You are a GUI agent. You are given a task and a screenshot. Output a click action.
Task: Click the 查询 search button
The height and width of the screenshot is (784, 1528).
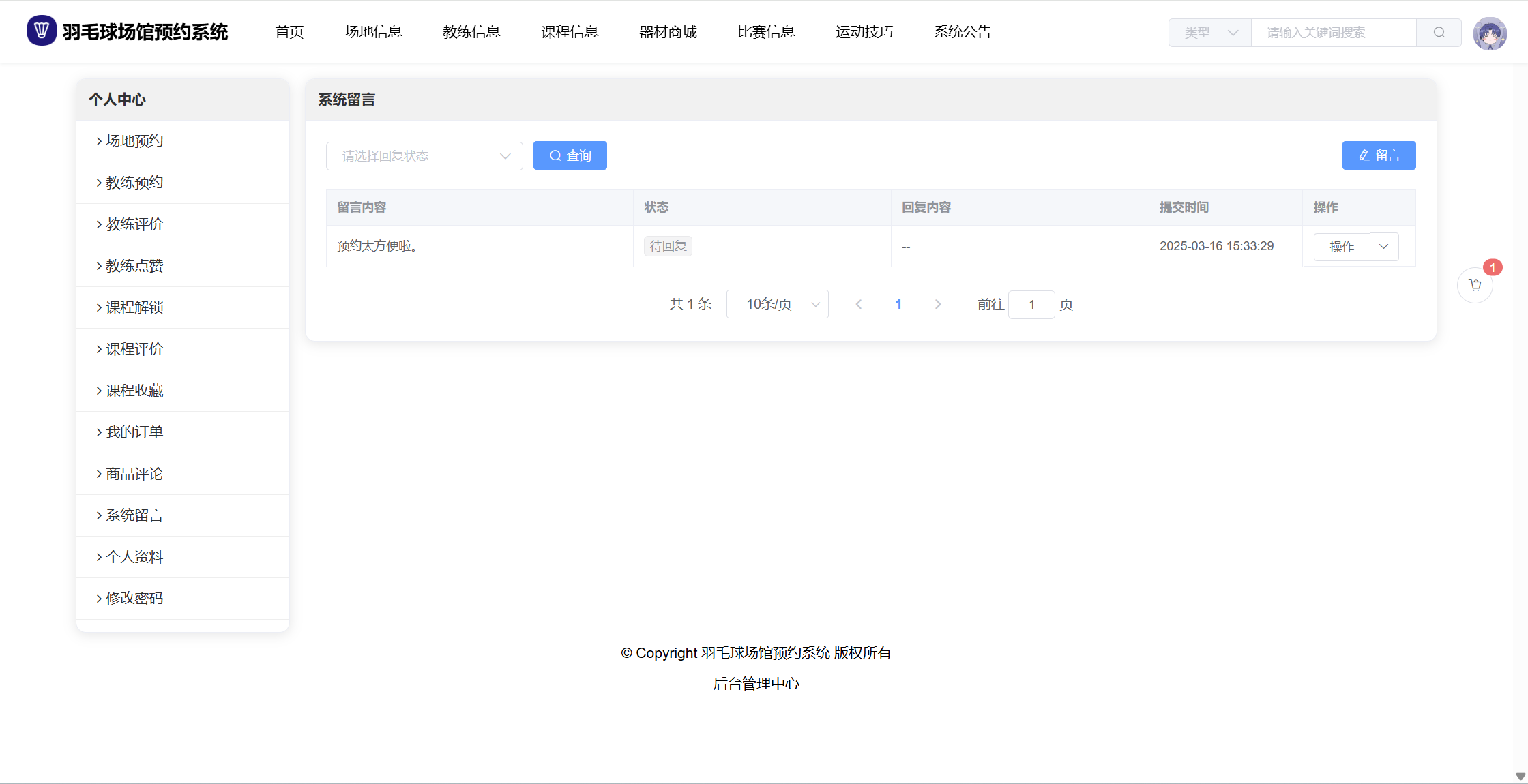coord(570,155)
